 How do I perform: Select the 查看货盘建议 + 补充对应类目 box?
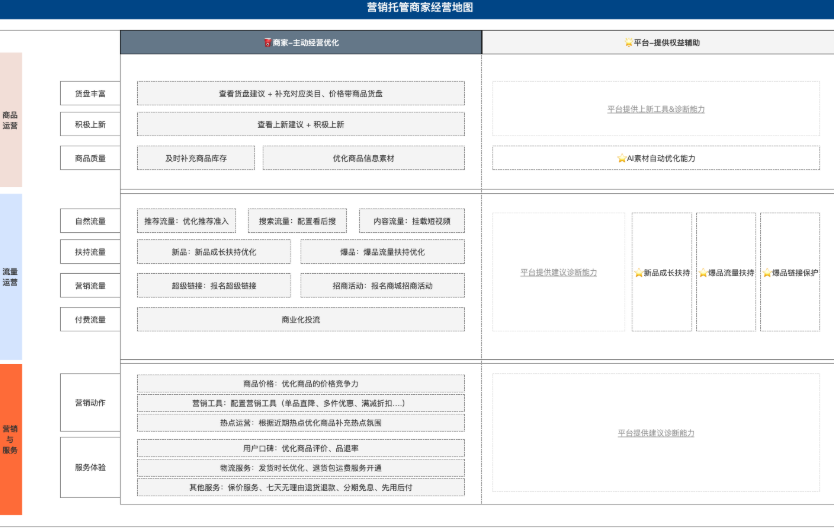[x=301, y=94]
